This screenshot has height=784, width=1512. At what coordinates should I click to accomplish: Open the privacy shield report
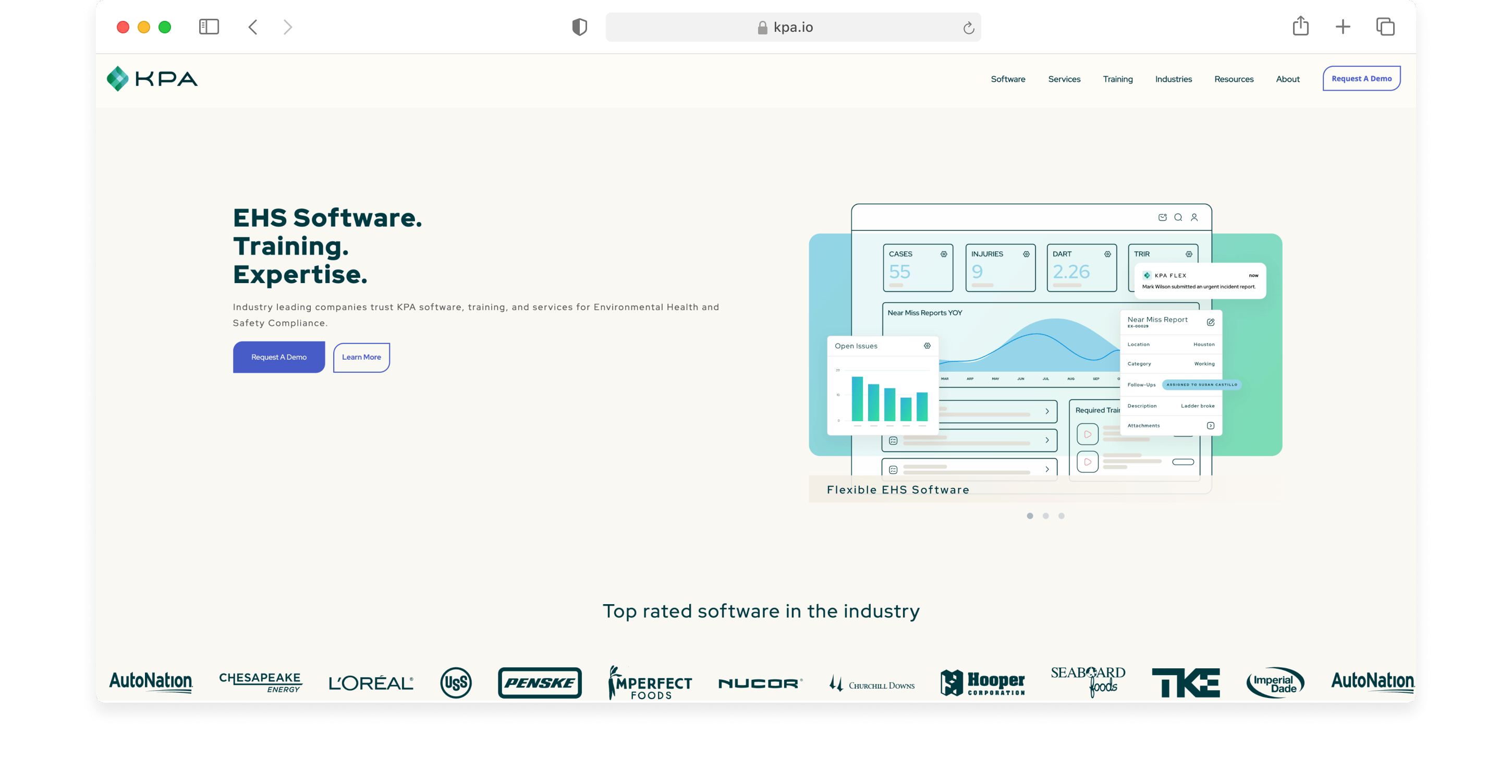point(579,27)
